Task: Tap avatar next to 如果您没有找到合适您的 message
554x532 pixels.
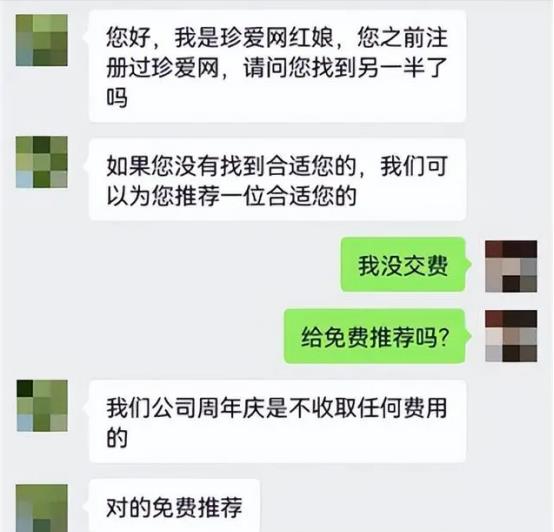Action: [42, 162]
